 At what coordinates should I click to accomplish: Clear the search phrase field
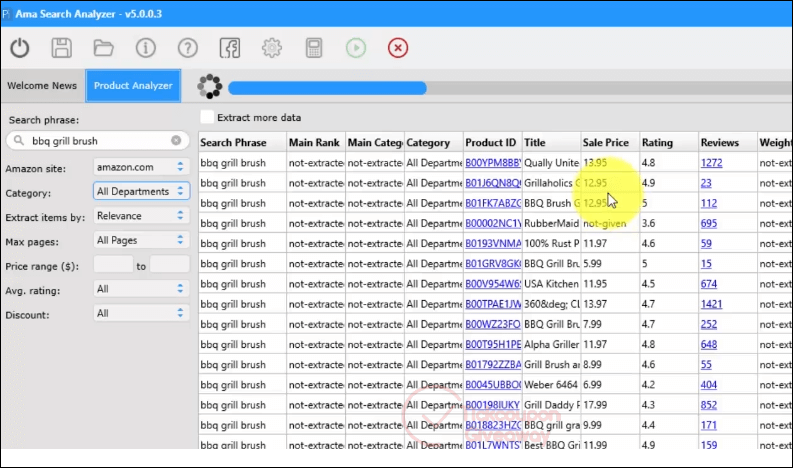pyautogui.click(x=176, y=140)
